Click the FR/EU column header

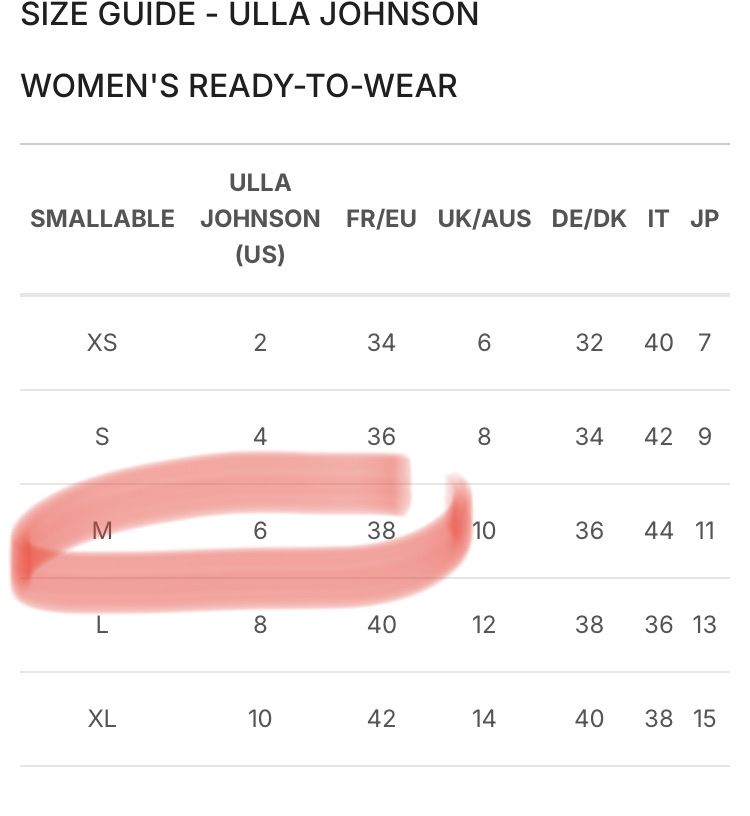tap(382, 219)
